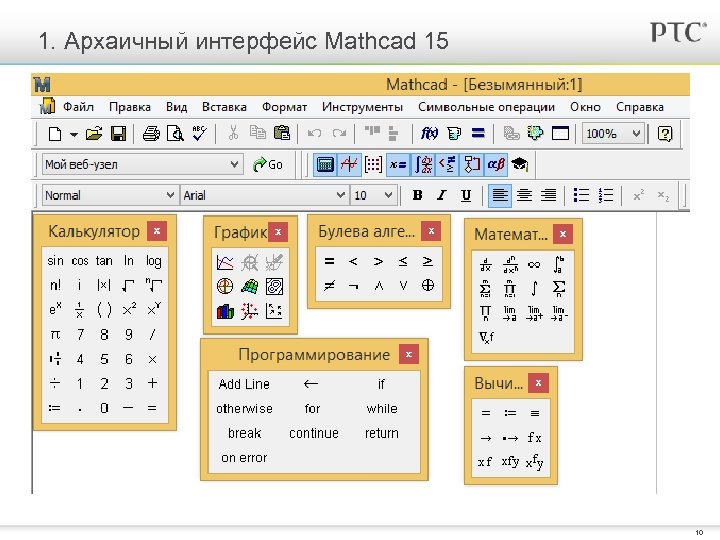
Task: Open the Вставка menu
Action: click(x=224, y=107)
